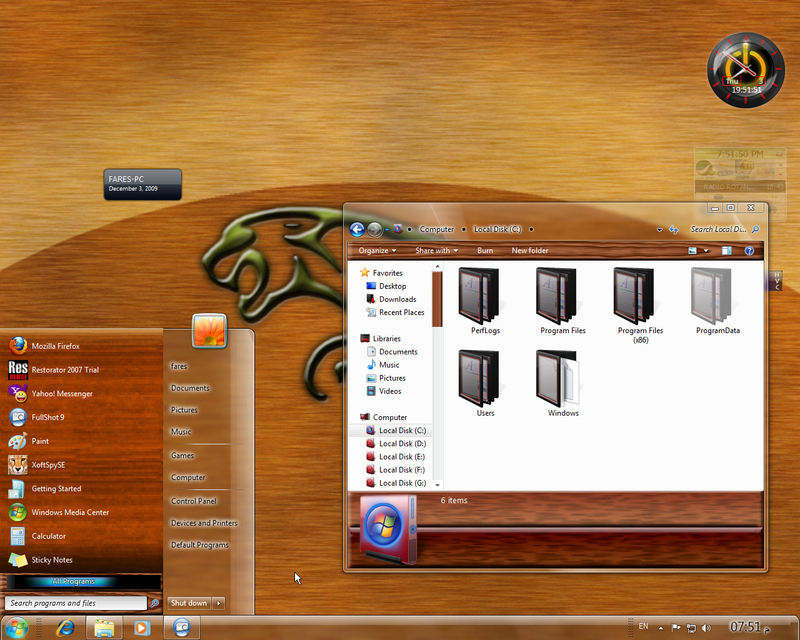Select Local Disk (E:) in tree
This screenshot has width=800, height=640.
point(396,457)
